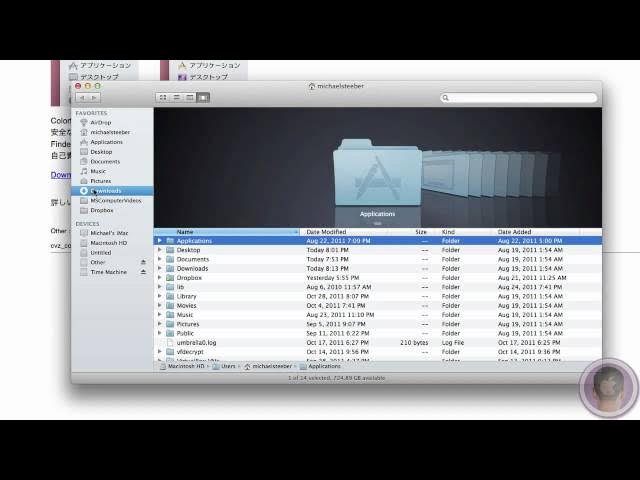This screenshot has width=640, height=480.
Task: Sort by the Kind column header
Action: (448, 232)
